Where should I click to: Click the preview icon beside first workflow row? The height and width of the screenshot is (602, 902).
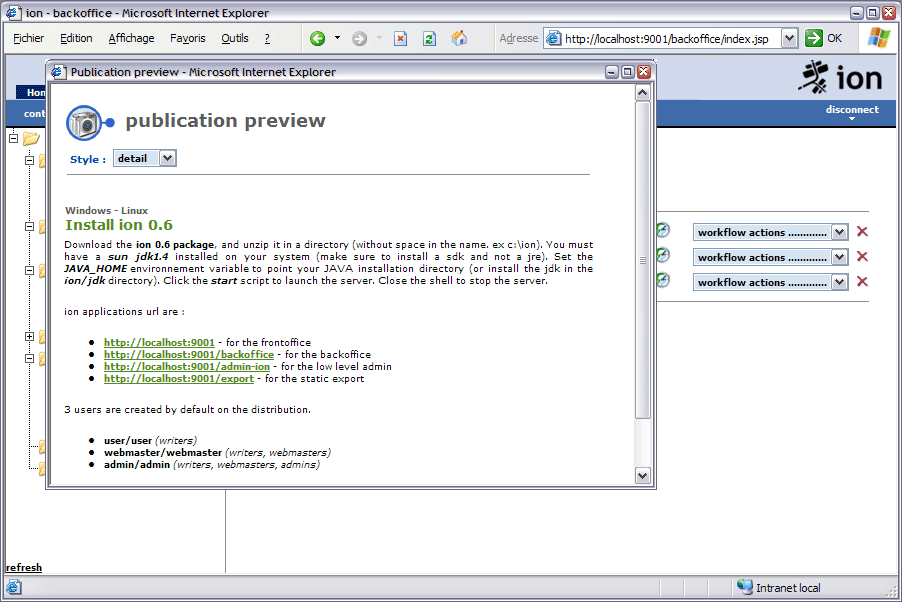tap(663, 230)
